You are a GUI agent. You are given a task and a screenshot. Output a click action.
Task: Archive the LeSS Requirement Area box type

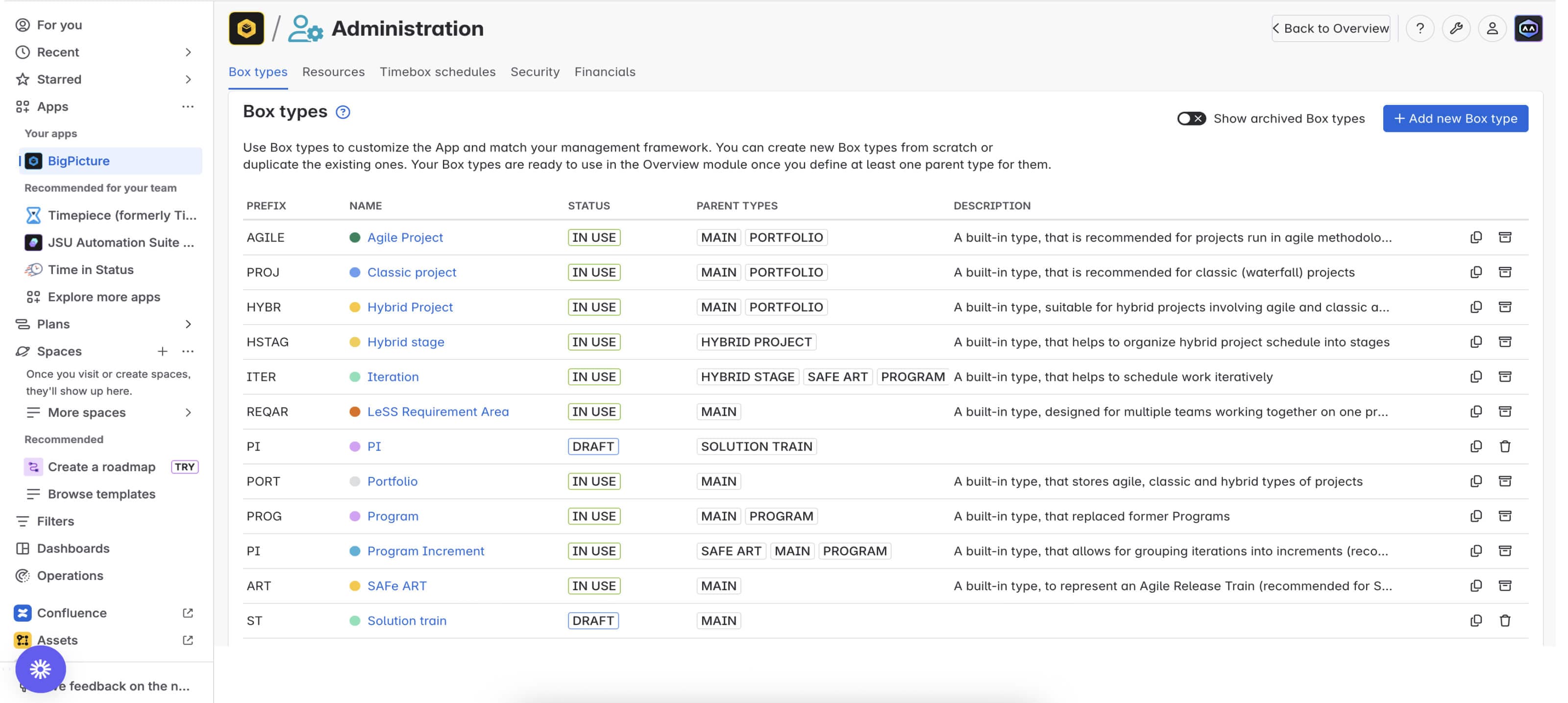point(1505,411)
